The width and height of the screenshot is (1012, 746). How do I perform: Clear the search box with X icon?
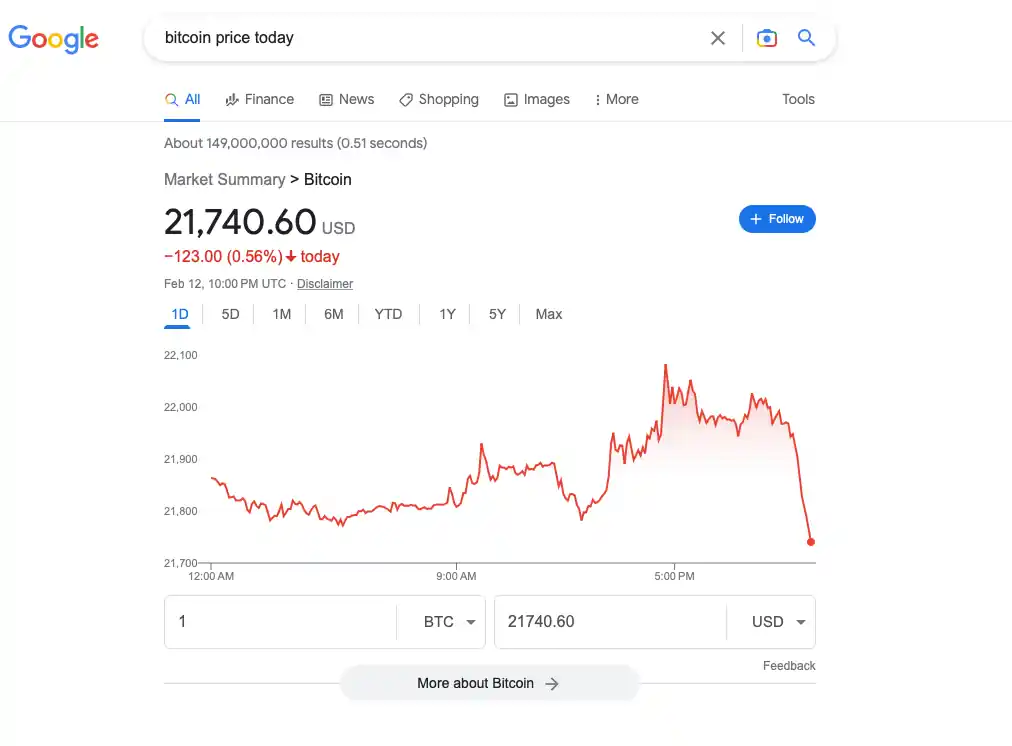point(718,38)
